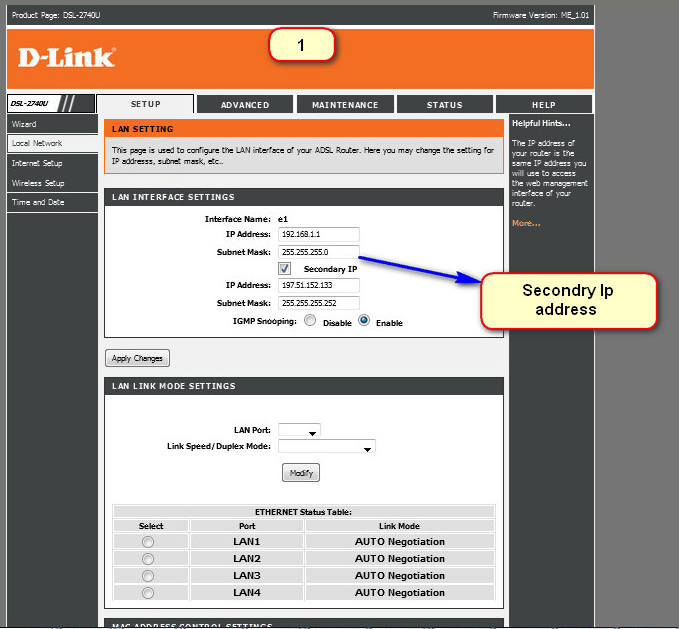679x629 pixels.
Task: Click the More... helpful hints link
Action: tap(526, 223)
